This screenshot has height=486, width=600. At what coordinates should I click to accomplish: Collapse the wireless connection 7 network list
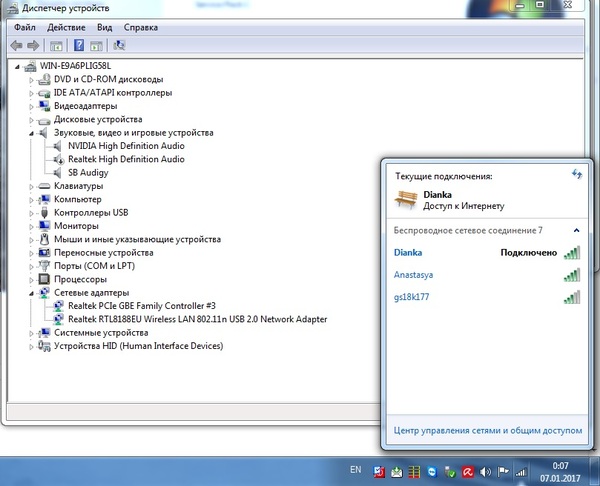click(x=576, y=231)
